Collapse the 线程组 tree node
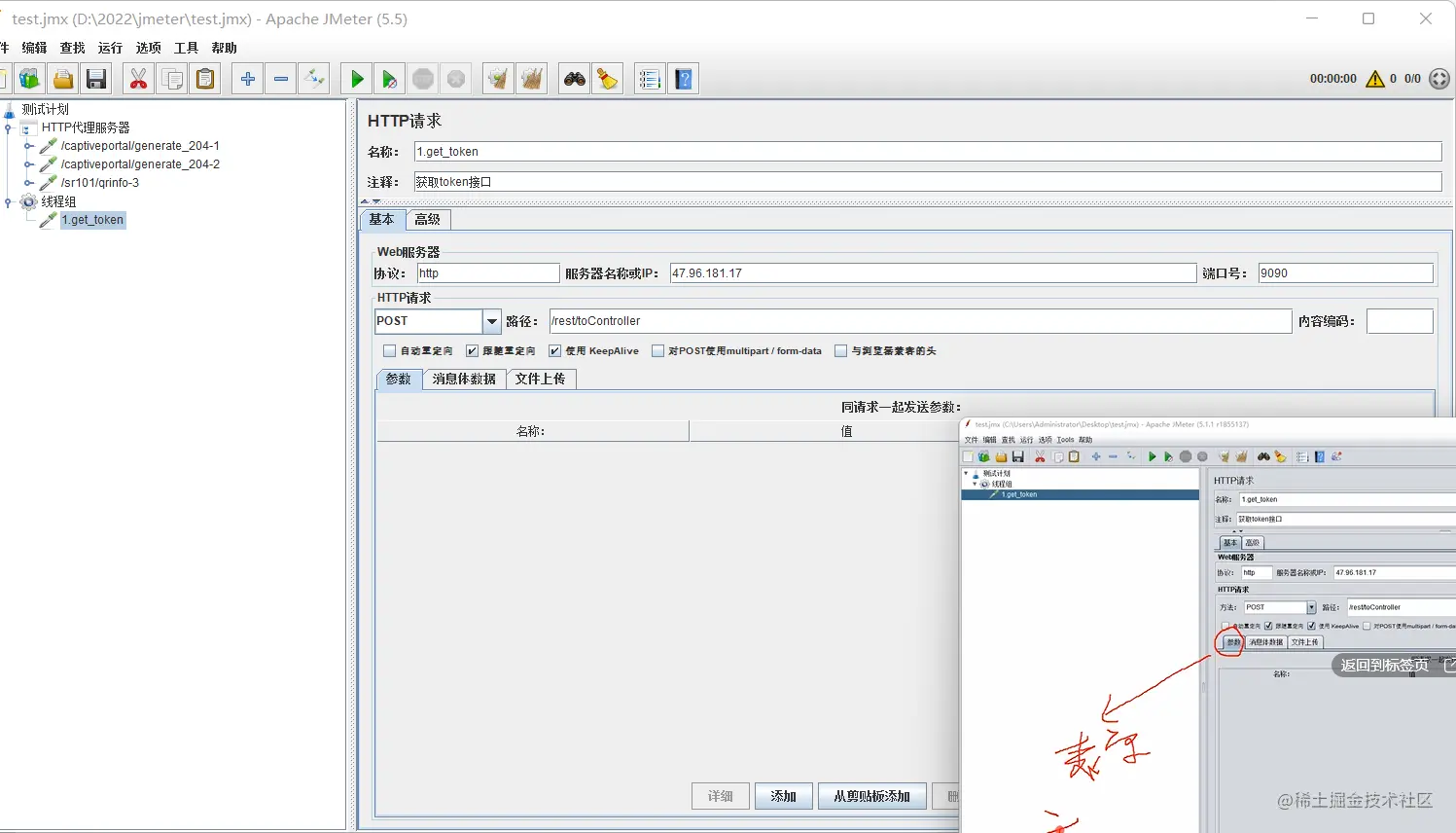1456x833 pixels. (x=8, y=202)
